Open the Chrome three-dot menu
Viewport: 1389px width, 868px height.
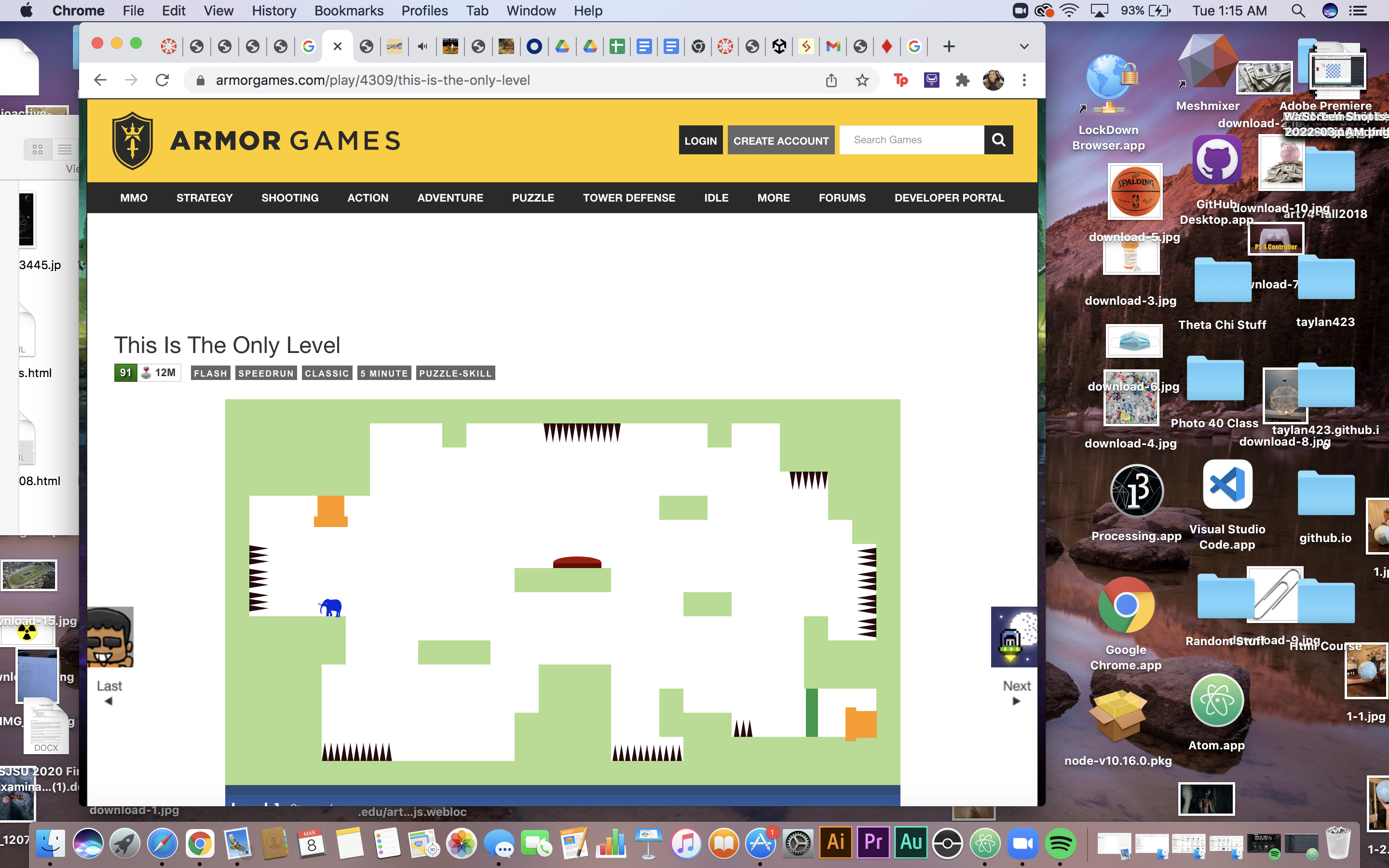(1024, 81)
